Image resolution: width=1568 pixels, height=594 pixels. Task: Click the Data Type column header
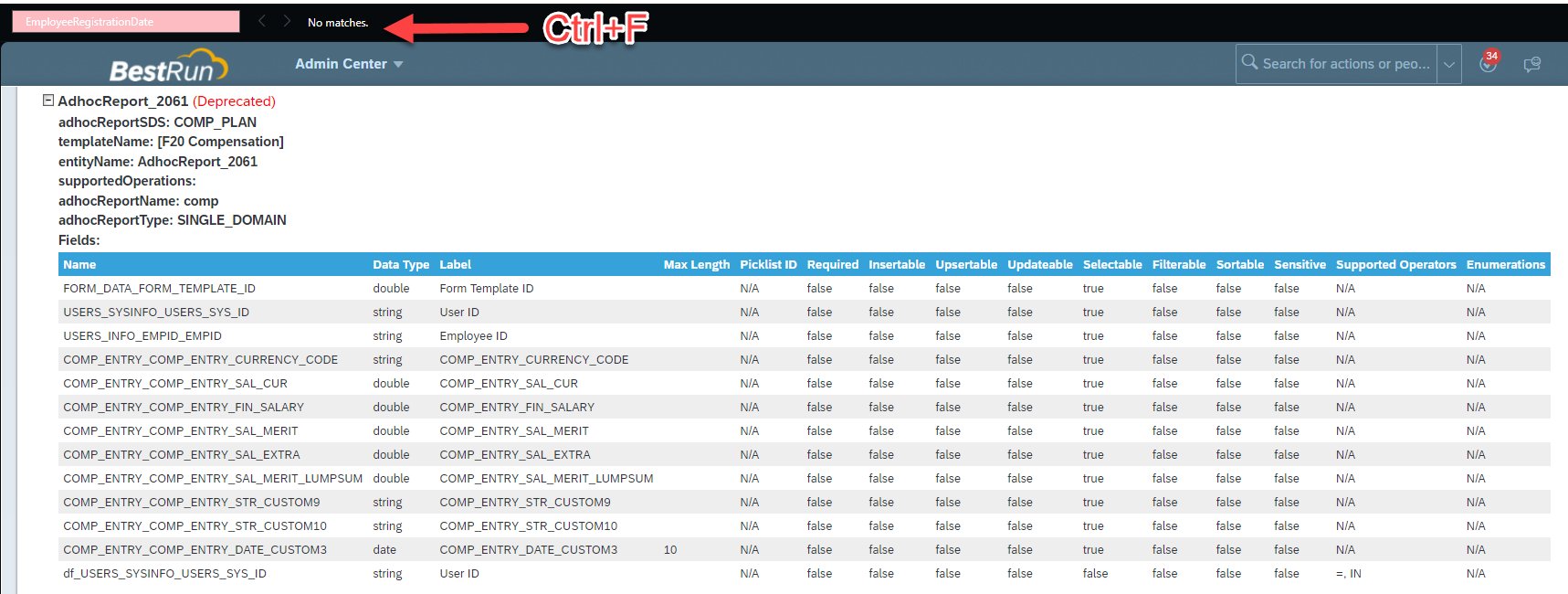401,264
